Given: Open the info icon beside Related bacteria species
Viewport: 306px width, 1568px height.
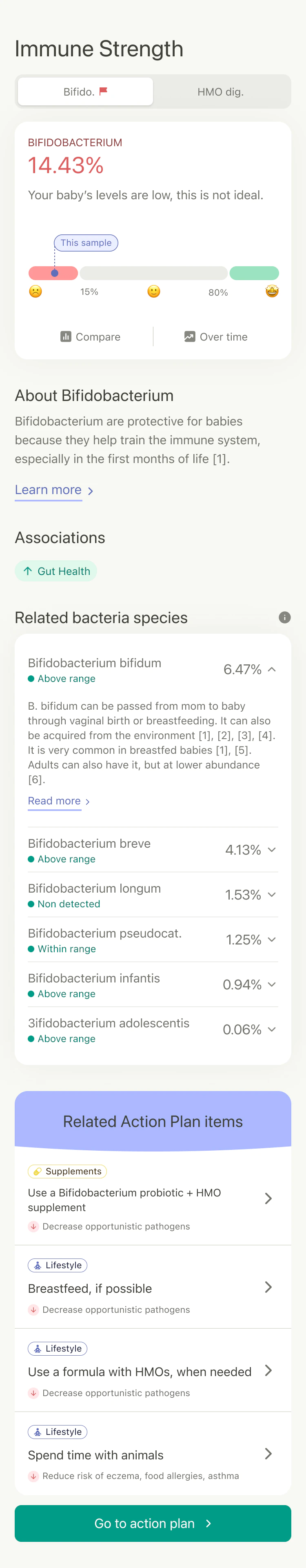Looking at the screenshot, I should [x=285, y=617].
